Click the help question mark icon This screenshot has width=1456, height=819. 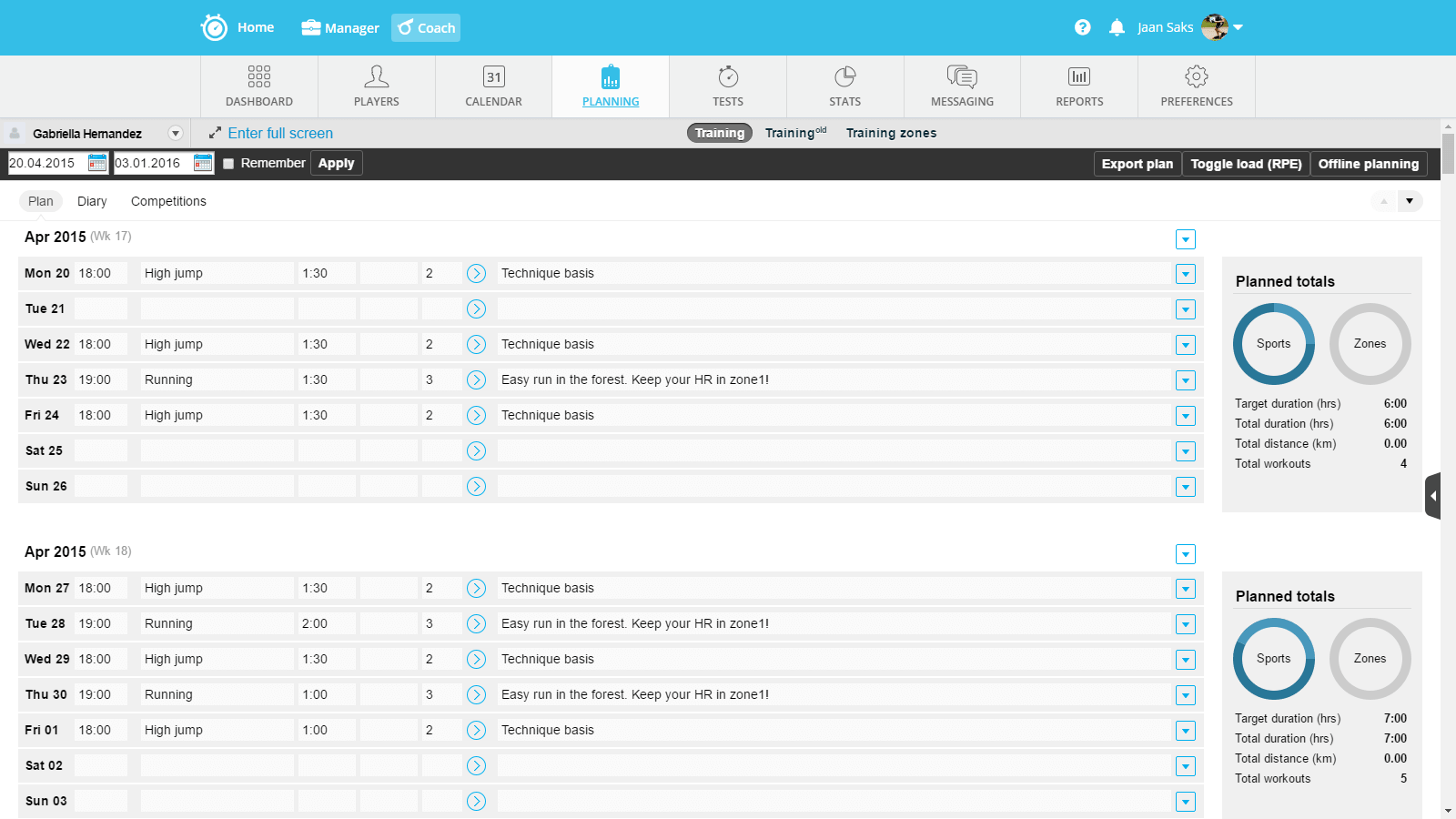coord(1082,27)
